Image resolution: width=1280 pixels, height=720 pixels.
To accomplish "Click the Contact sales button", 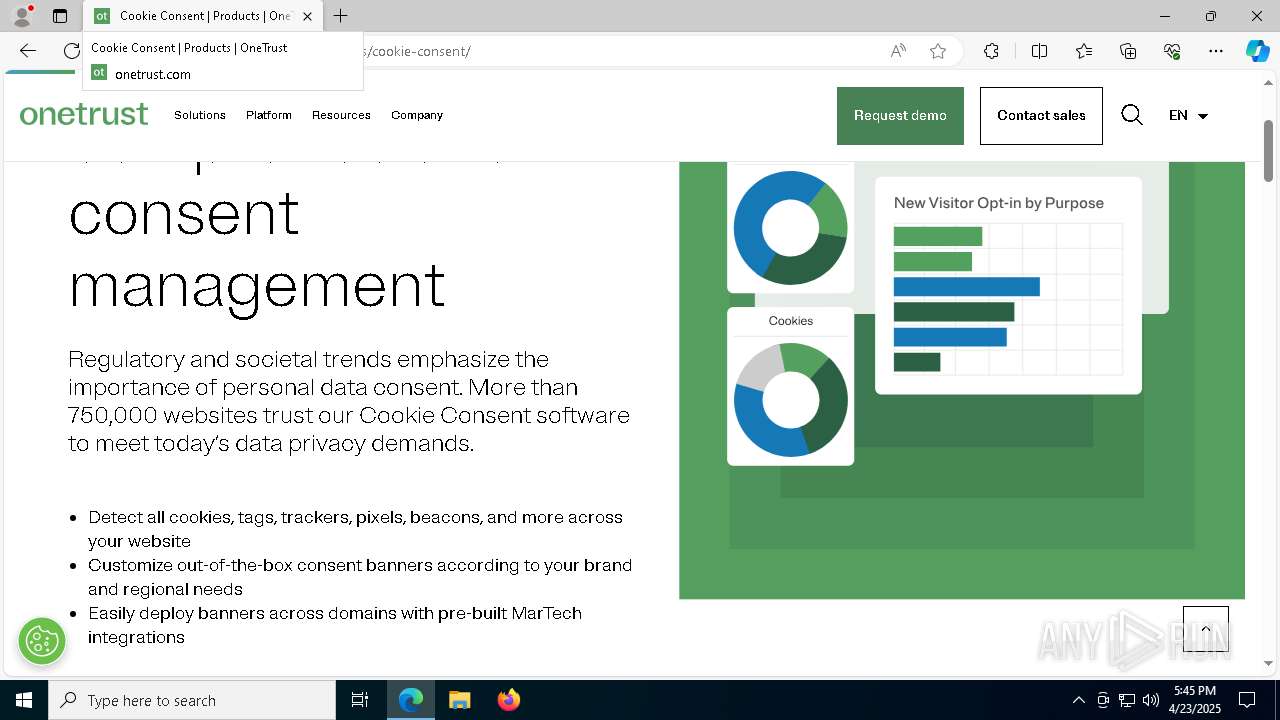I will [1041, 116].
